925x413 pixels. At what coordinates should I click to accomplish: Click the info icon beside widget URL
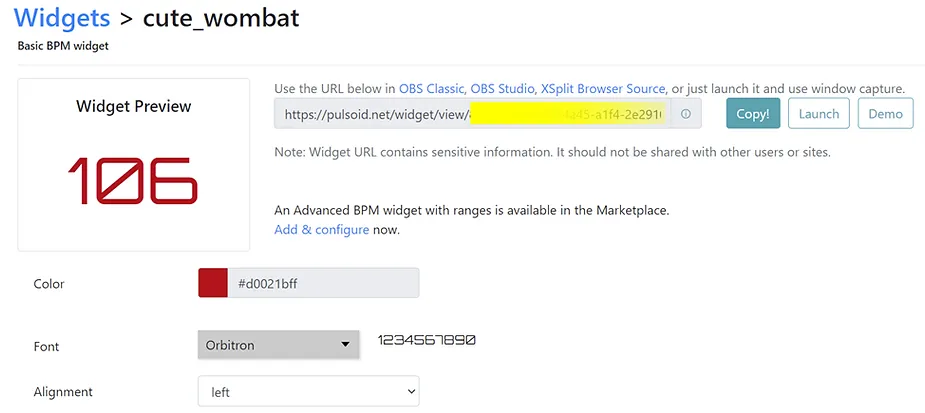(x=685, y=114)
